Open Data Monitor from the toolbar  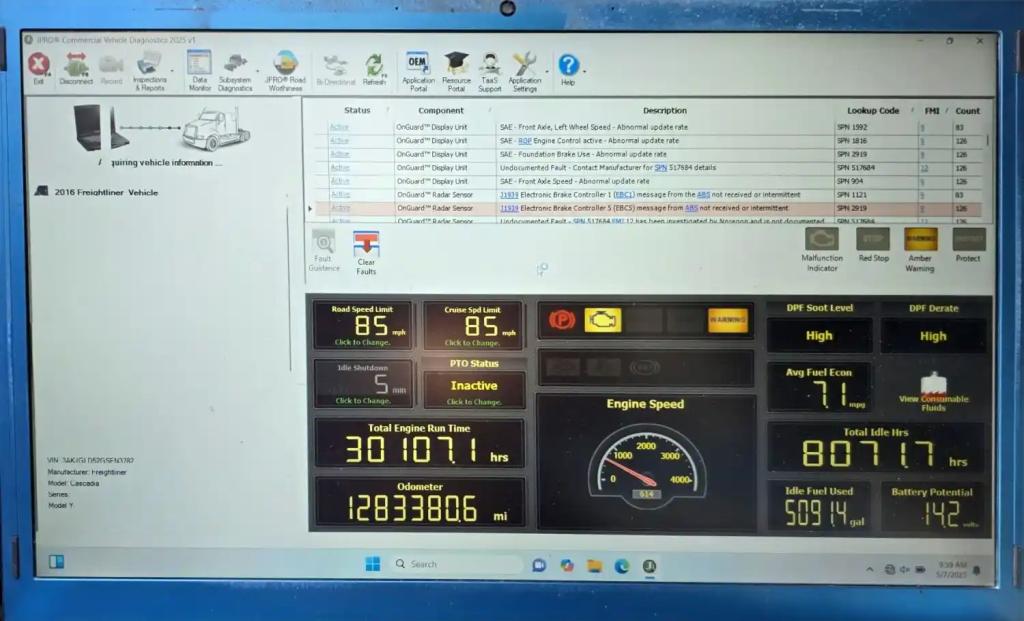tap(199, 66)
